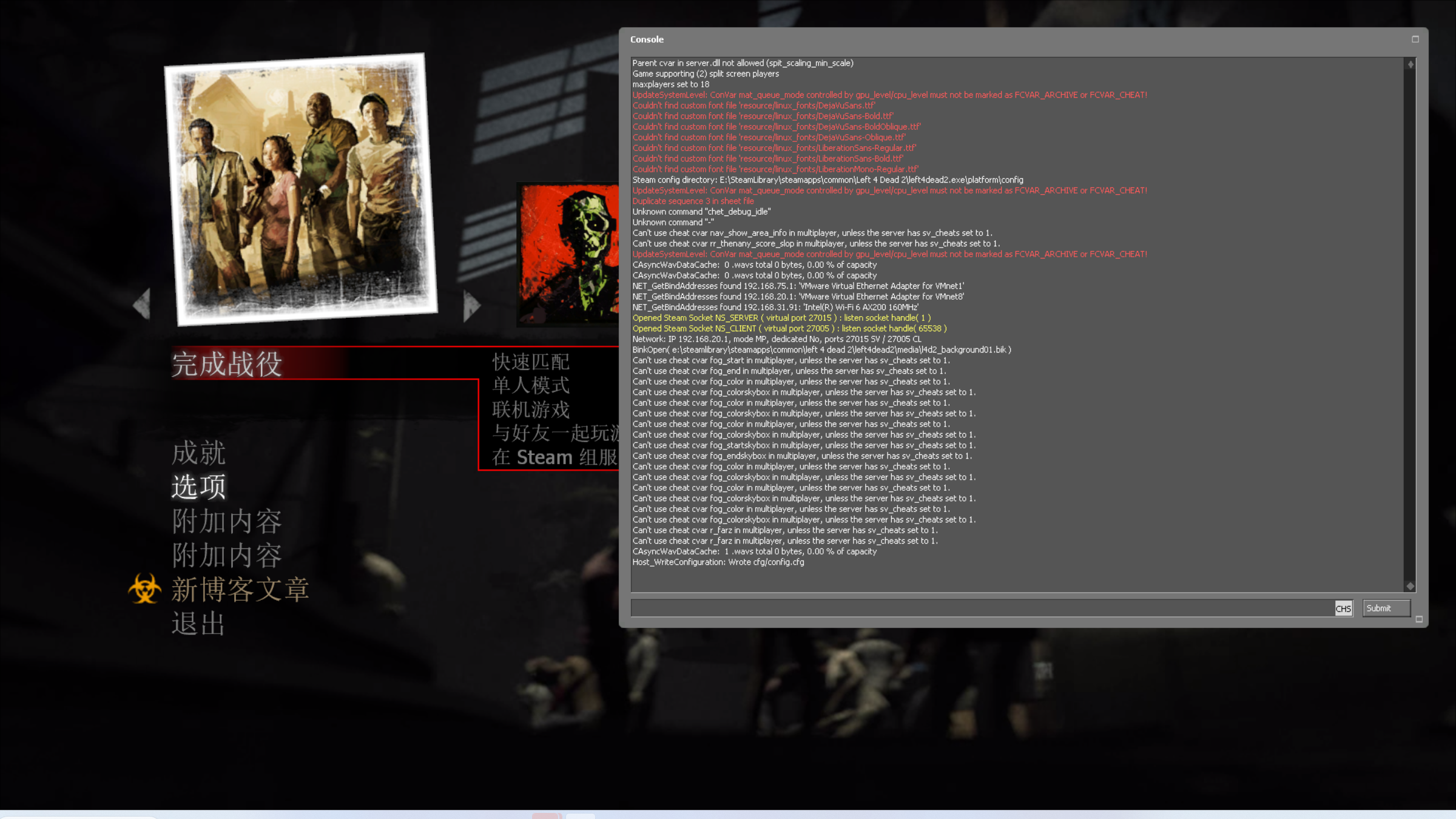Click the 'Opened Steam Socket NS_SERVER' line
The width and height of the screenshot is (1456, 819).
(x=781, y=318)
